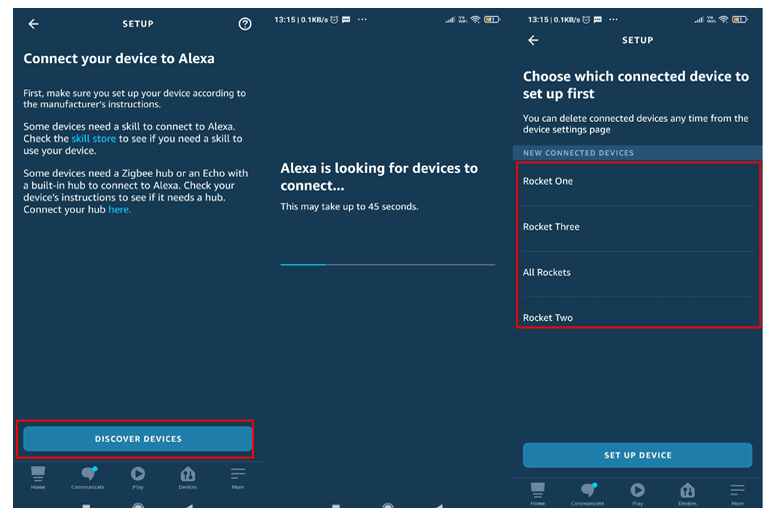Go back from right Setup screen
Image resolution: width=772 pixels, height=514 pixels.
(533, 40)
